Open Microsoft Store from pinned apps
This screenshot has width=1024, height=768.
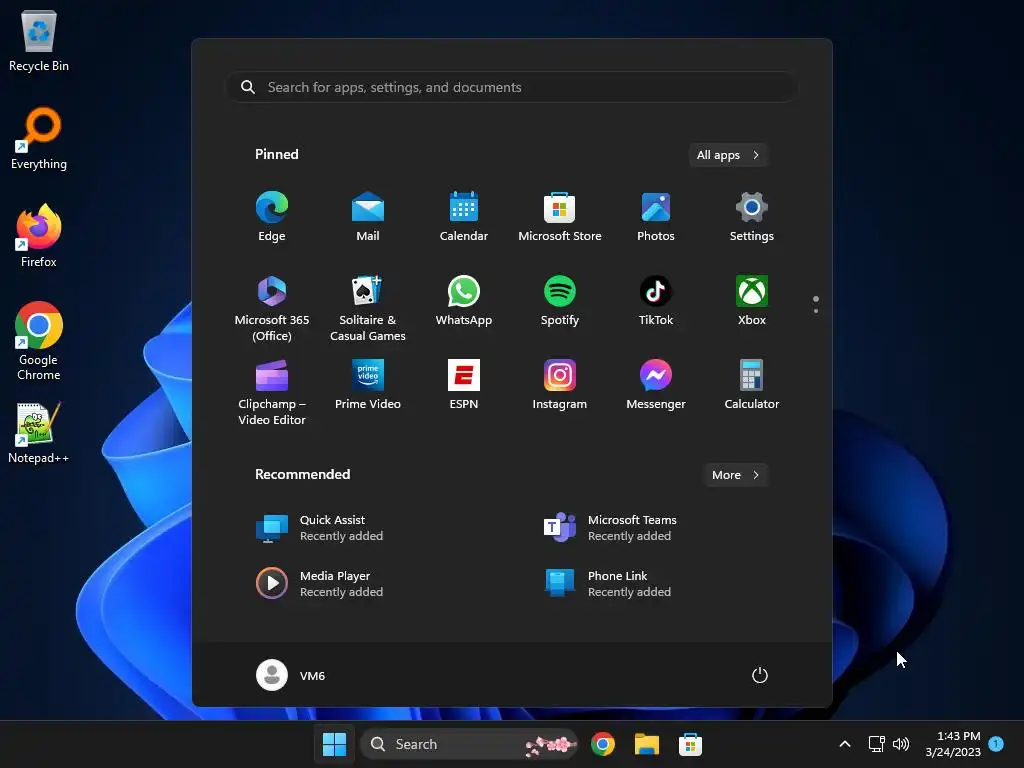[560, 217]
